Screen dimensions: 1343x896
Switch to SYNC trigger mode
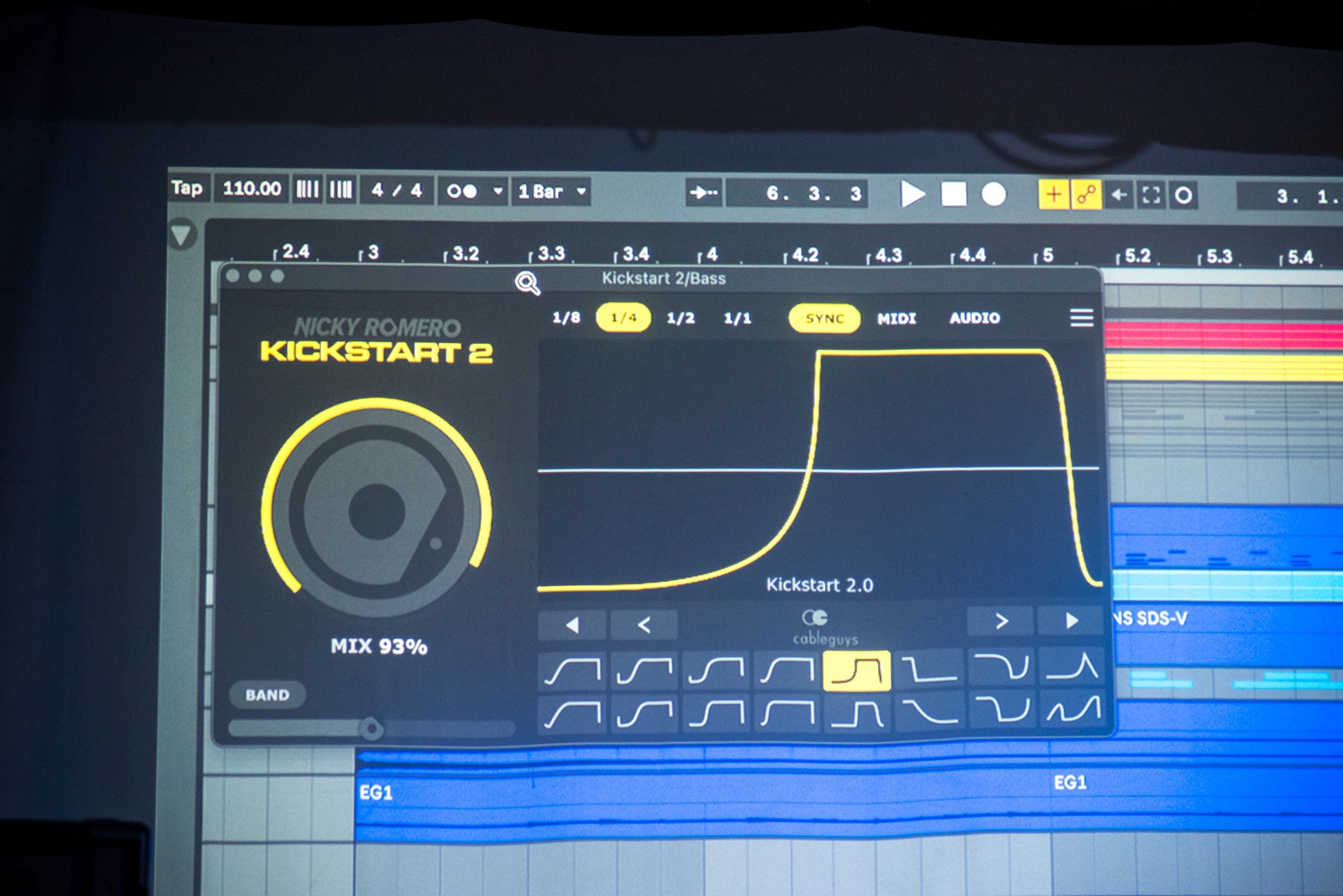pos(824,319)
